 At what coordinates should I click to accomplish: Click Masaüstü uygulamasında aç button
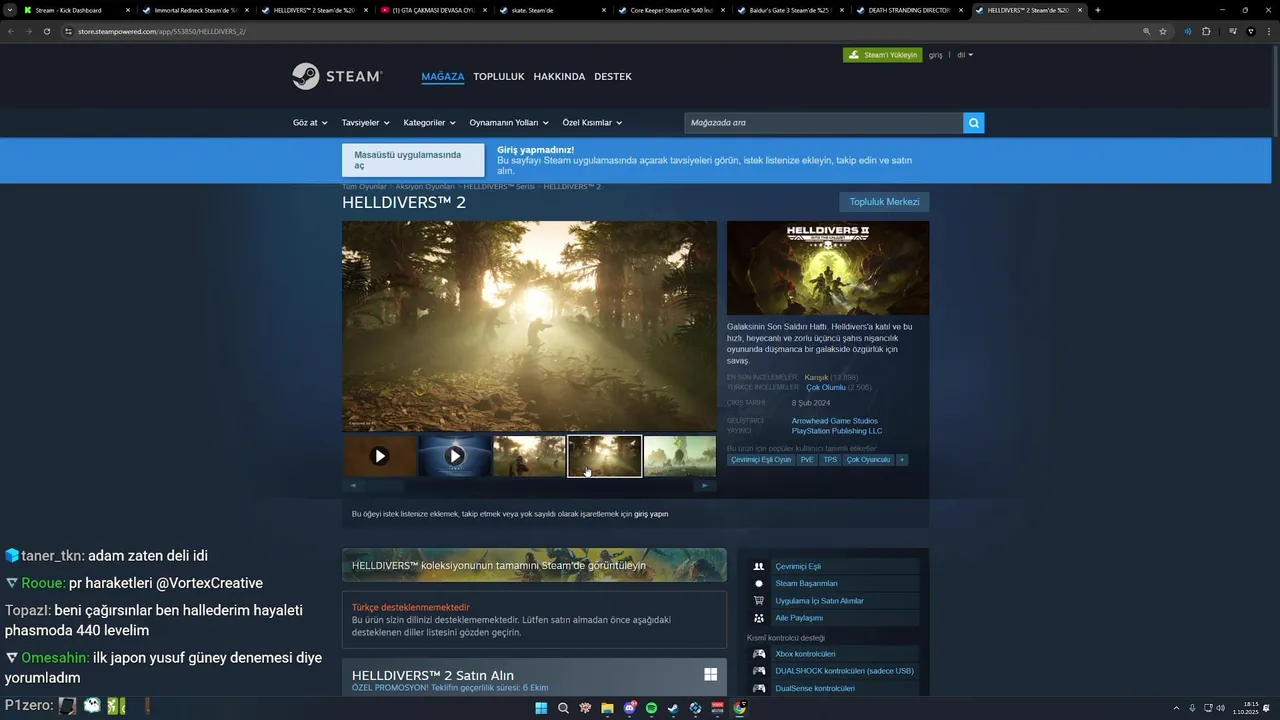coord(413,160)
